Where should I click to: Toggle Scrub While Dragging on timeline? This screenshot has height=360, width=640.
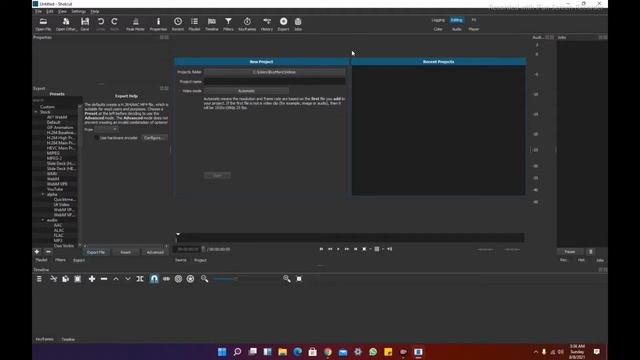click(x=166, y=279)
